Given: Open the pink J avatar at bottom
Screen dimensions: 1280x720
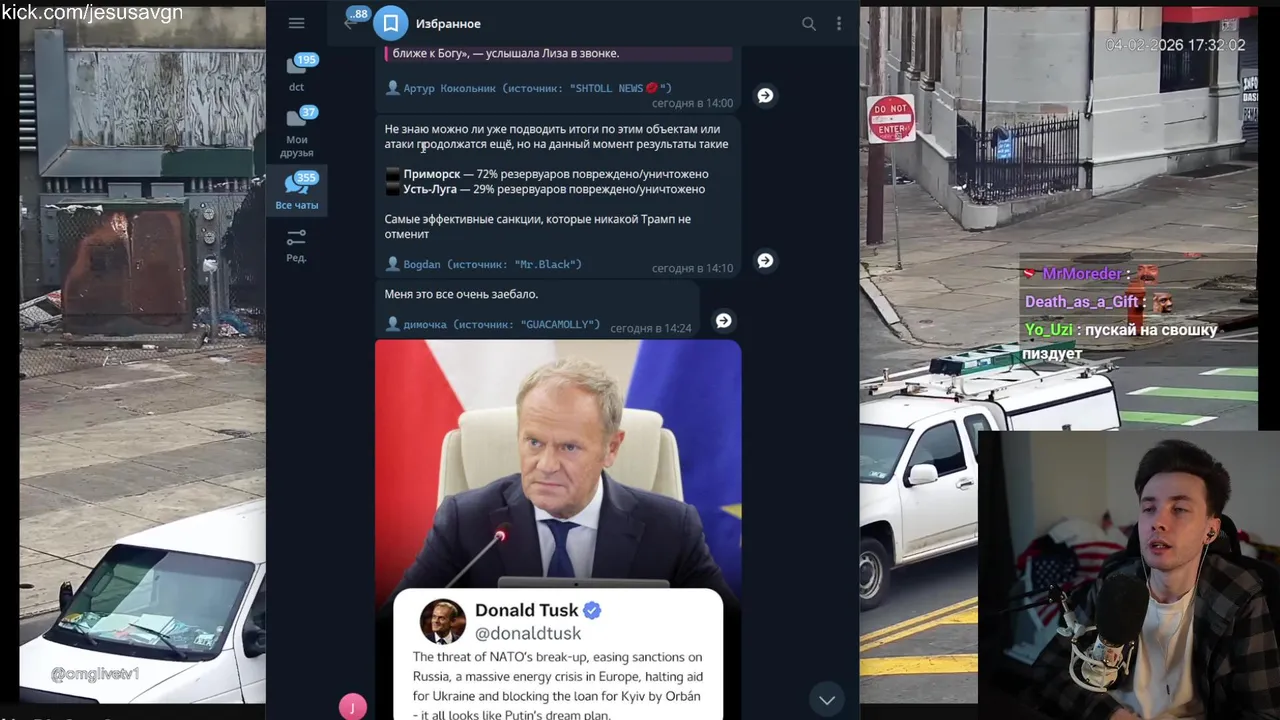Looking at the screenshot, I should [x=352, y=707].
